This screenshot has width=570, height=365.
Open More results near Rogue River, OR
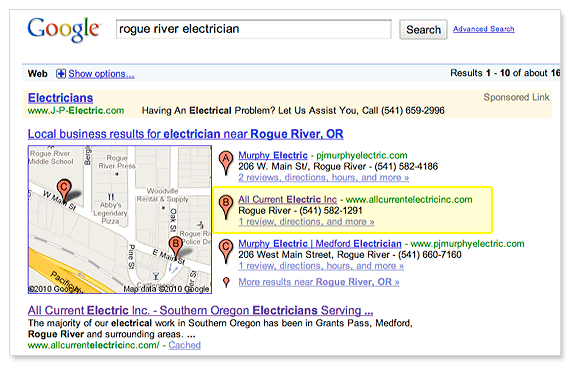pyautogui.click(x=319, y=282)
